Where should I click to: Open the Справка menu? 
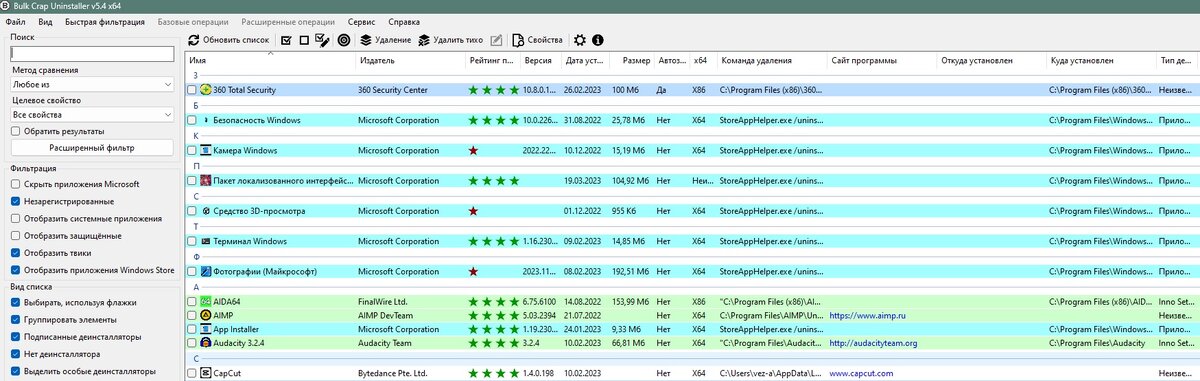pos(403,21)
